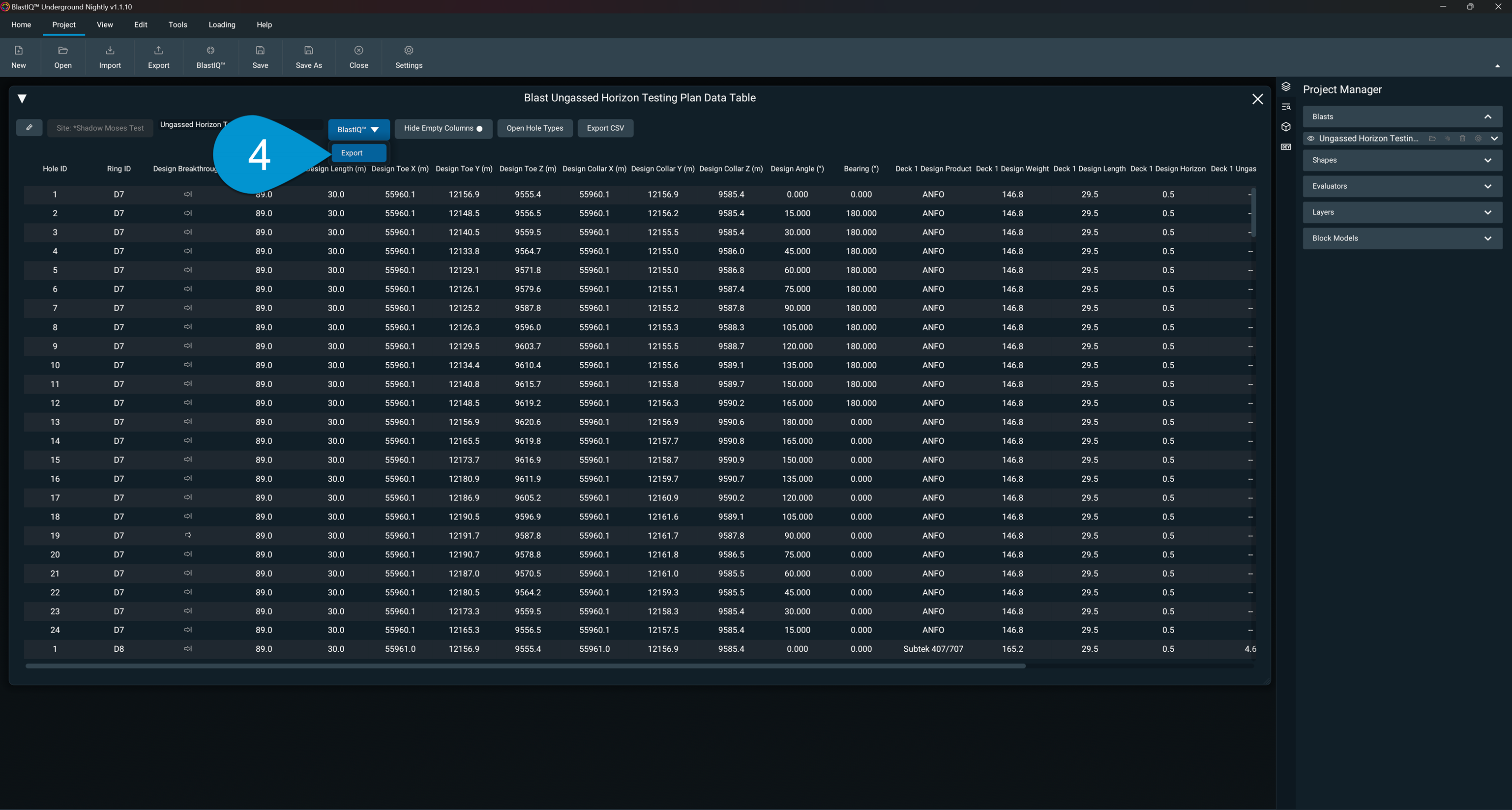Click the breakthrough icon for hole 1 ring D7
The image size is (1512, 810).
[188, 194]
